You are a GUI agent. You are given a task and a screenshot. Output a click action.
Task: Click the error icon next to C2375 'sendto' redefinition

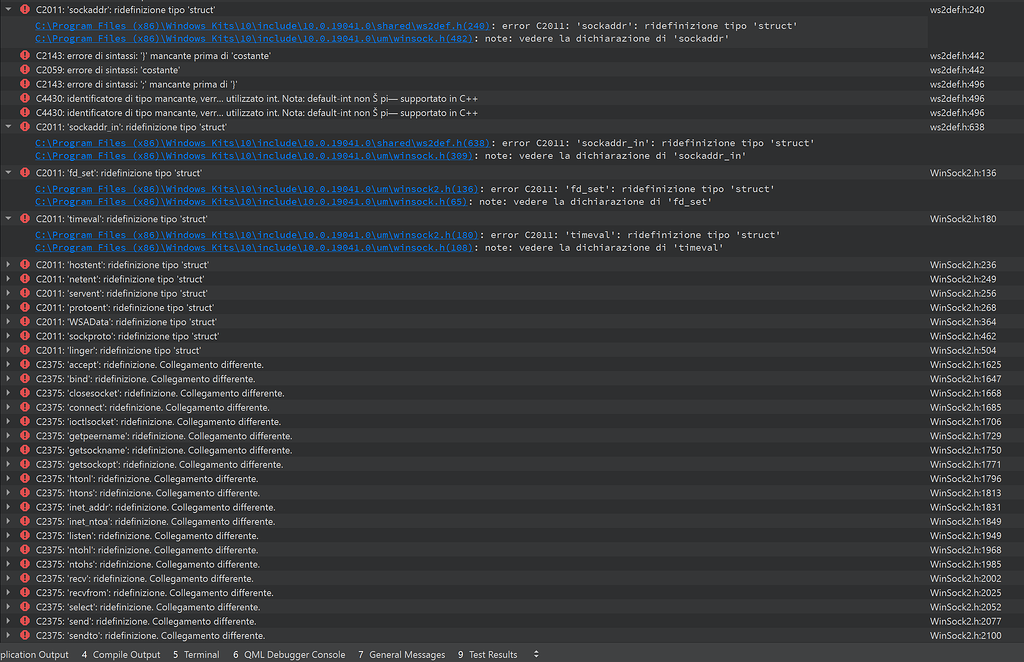[x=24, y=635]
